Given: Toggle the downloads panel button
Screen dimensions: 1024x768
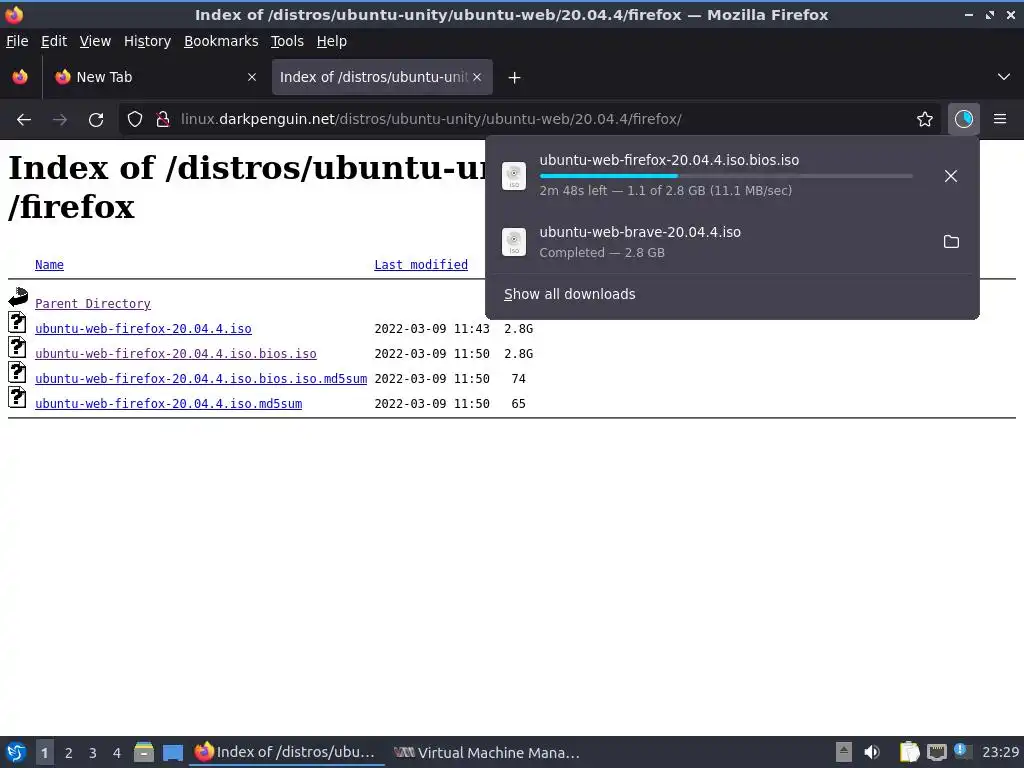Looking at the screenshot, I should pos(963,120).
